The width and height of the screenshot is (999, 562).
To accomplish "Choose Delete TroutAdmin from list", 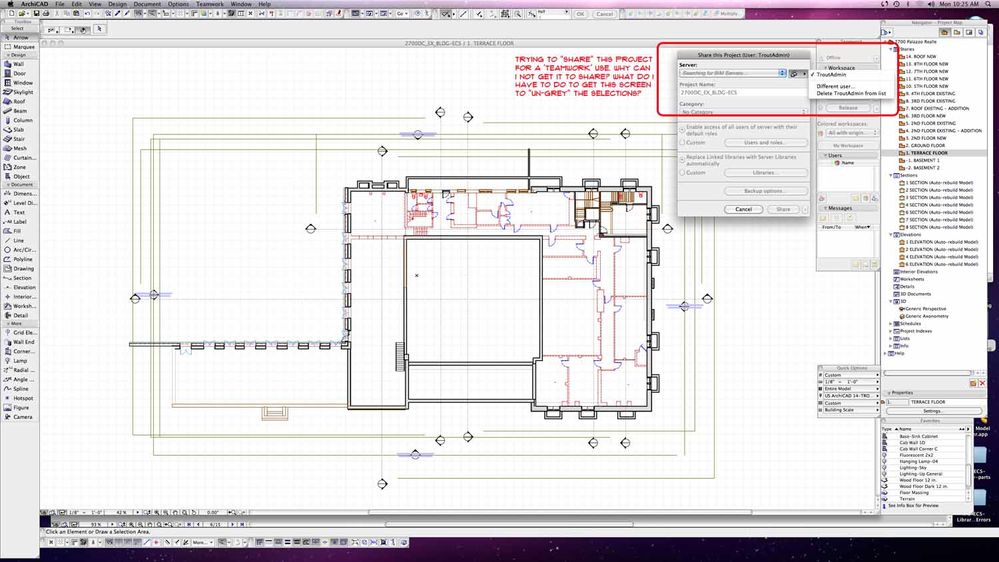I will pyautogui.click(x=851, y=93).
